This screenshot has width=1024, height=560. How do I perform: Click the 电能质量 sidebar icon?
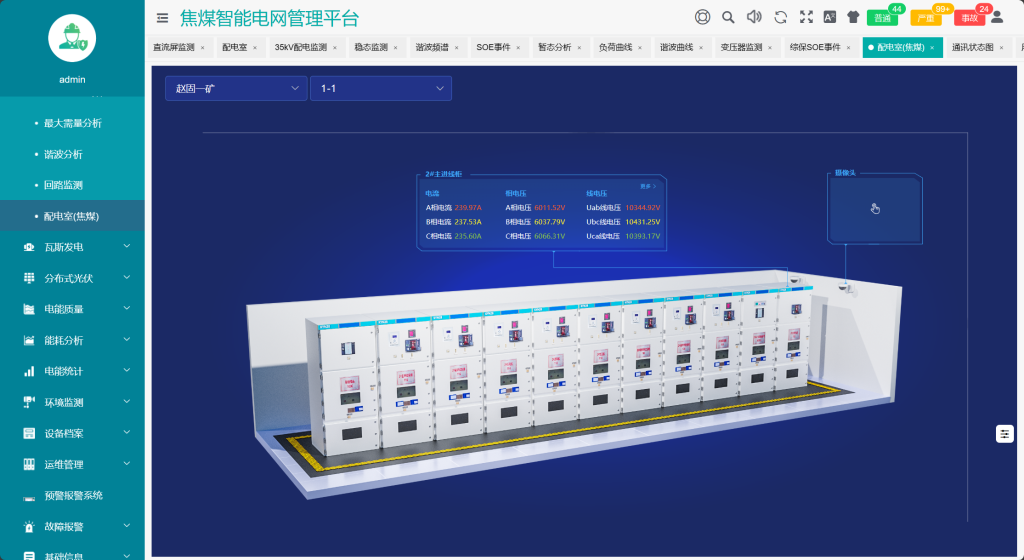pyautogui.click(x=29, y=309)
